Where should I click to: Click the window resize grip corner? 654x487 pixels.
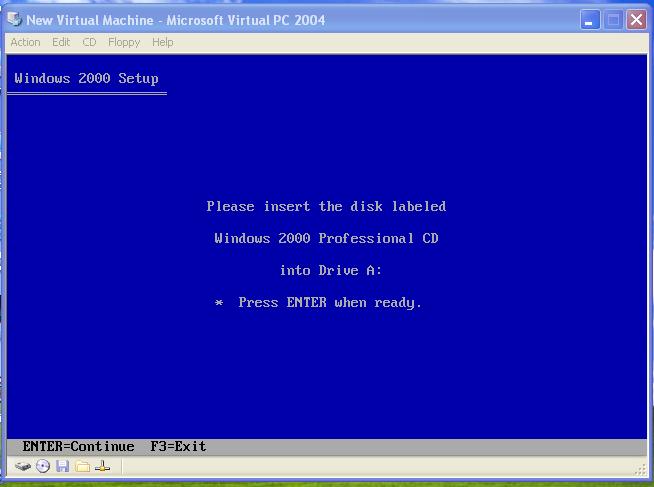point(640,470)
